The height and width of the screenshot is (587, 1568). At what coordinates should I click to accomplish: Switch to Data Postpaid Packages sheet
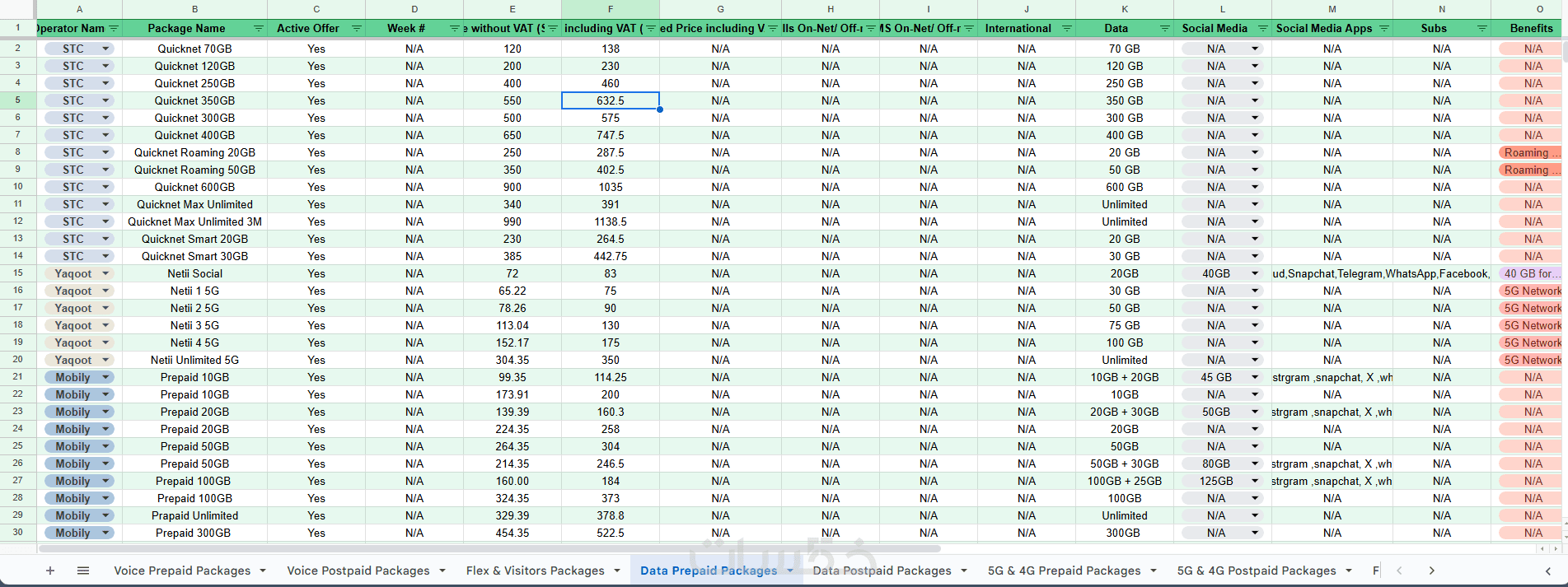tap(882, 571)
